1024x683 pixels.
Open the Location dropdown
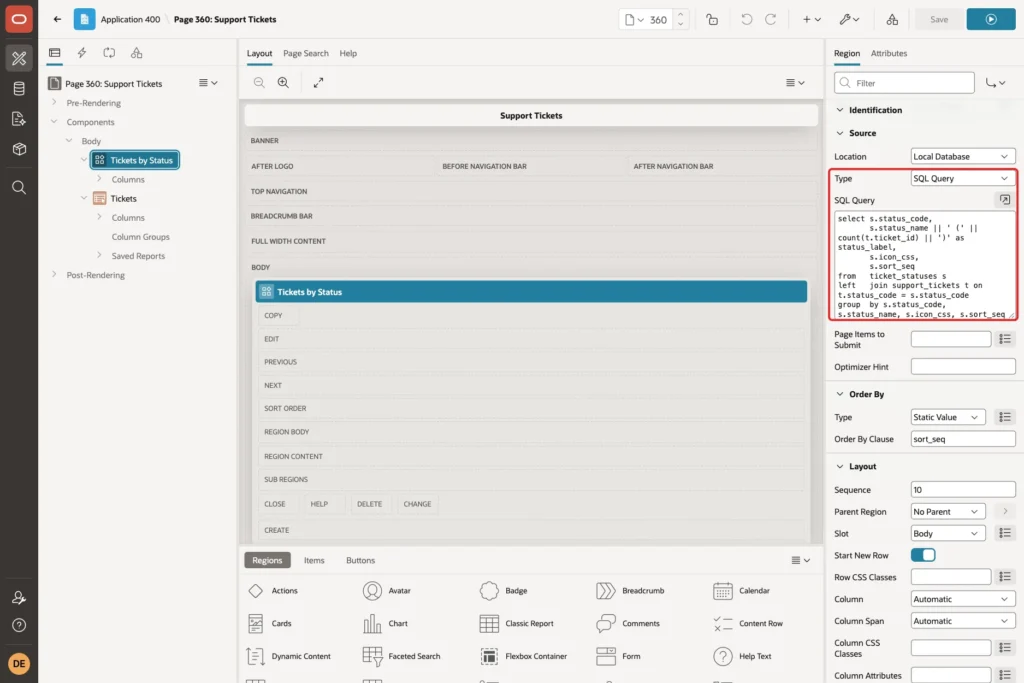tap(963, 157)
